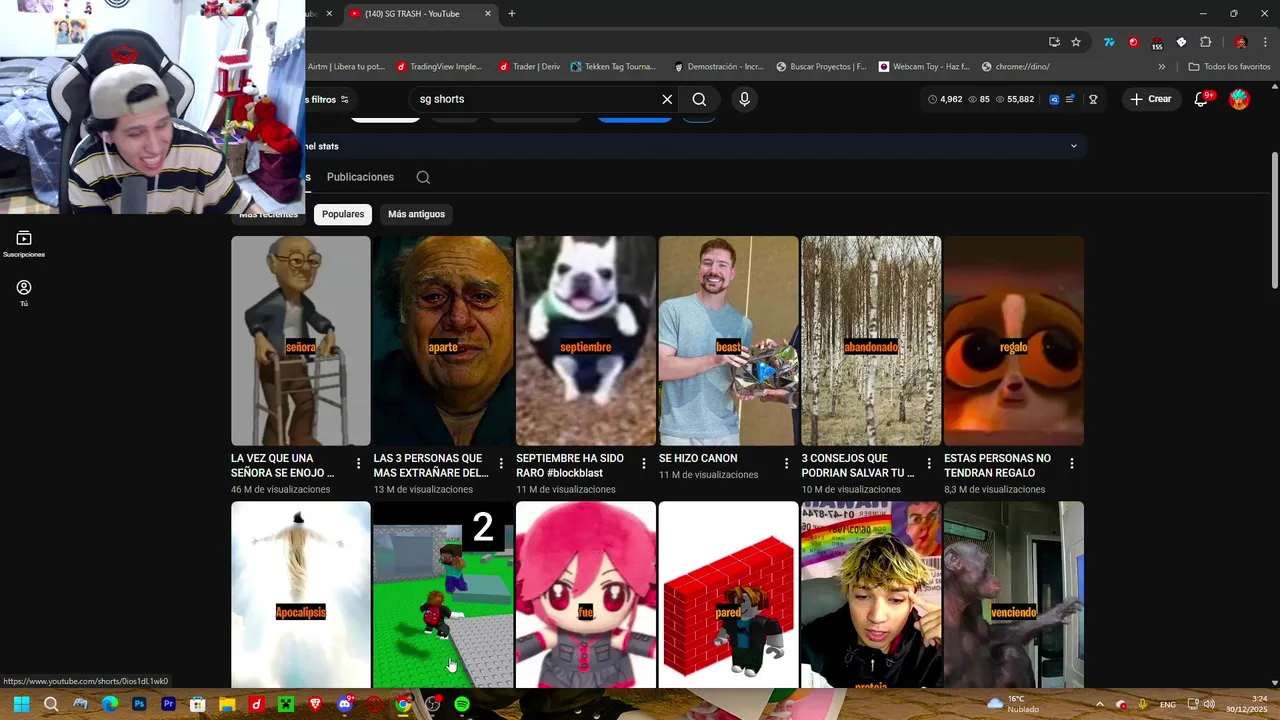The image size is (1280, 720).
Task: Show more bookmarks with the double chevron
Action: (x=1161, y=67)
